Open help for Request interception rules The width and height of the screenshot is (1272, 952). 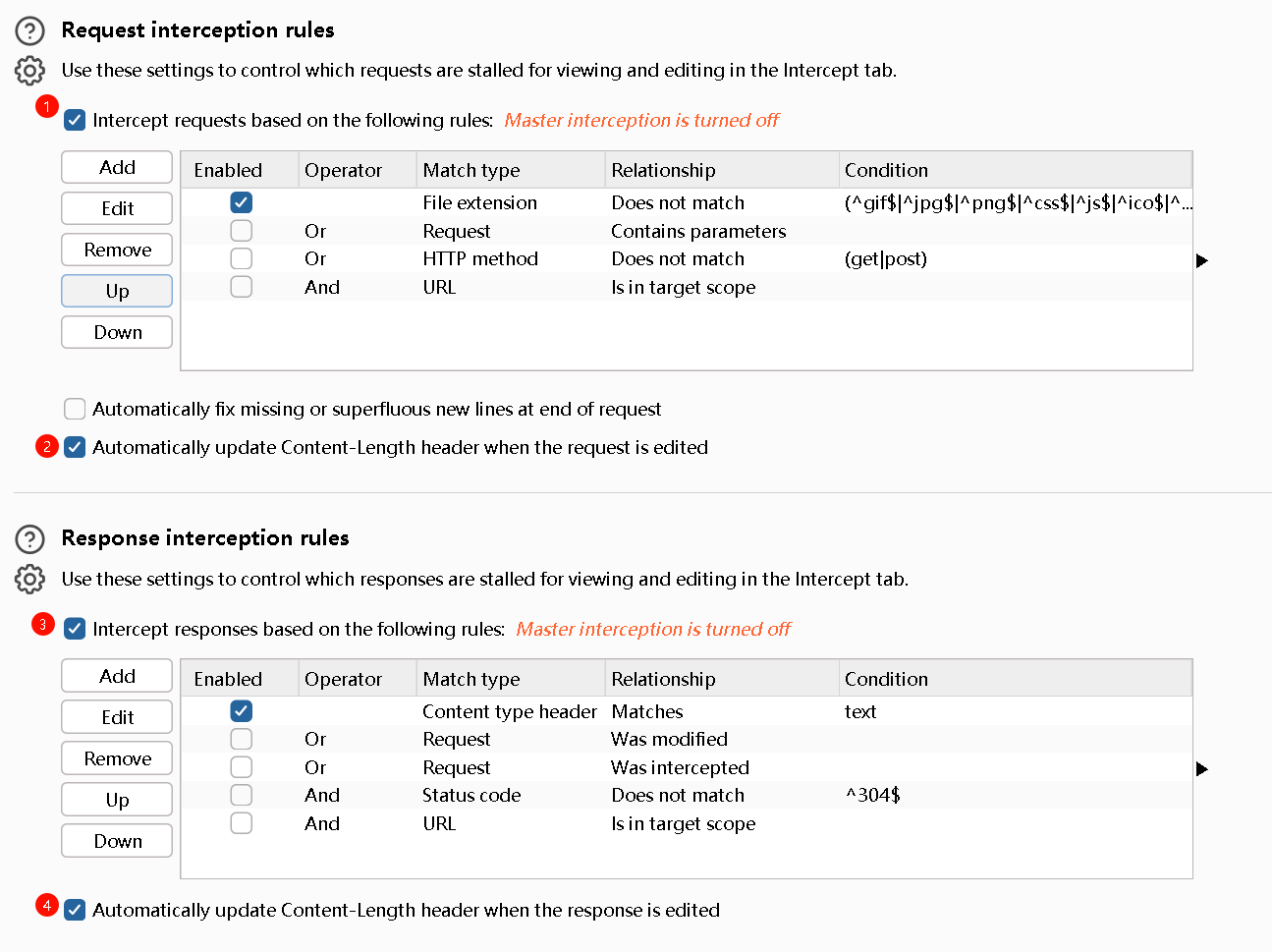tap(29, 31)
